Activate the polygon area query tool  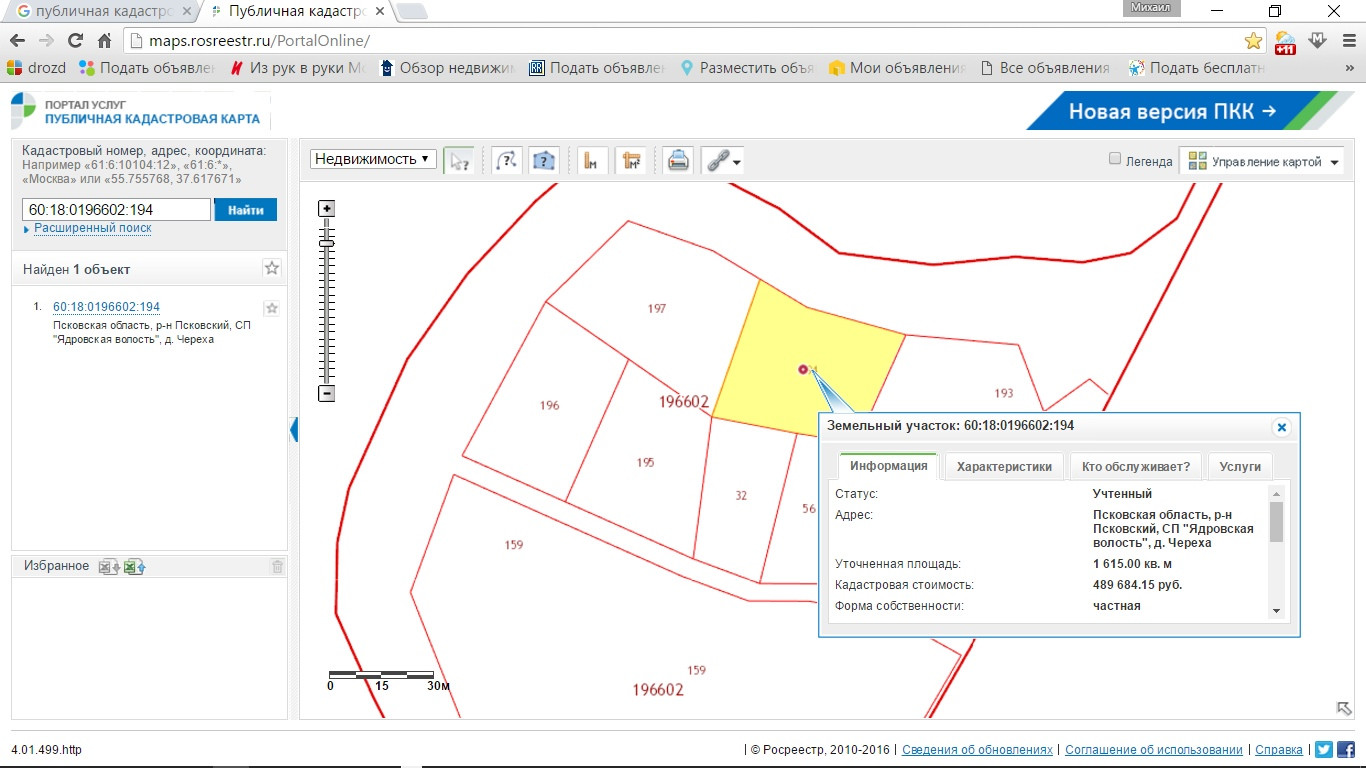(x=543, y=160)
